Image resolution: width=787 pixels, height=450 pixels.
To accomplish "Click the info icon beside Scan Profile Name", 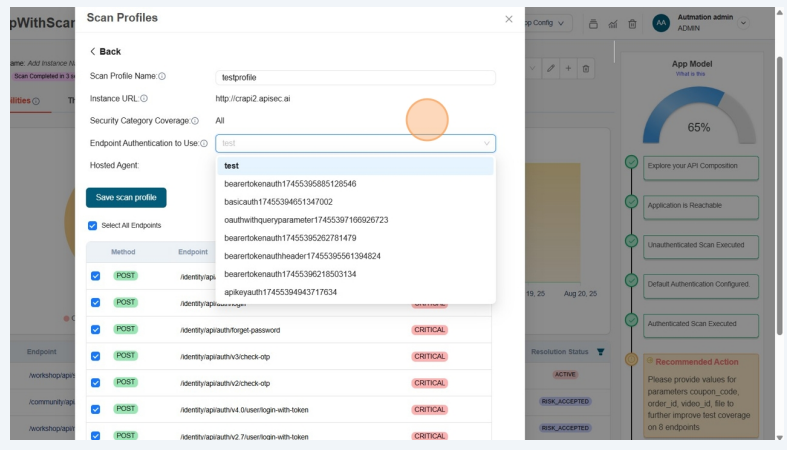I will pyautogui.click(x=162, y=76).
